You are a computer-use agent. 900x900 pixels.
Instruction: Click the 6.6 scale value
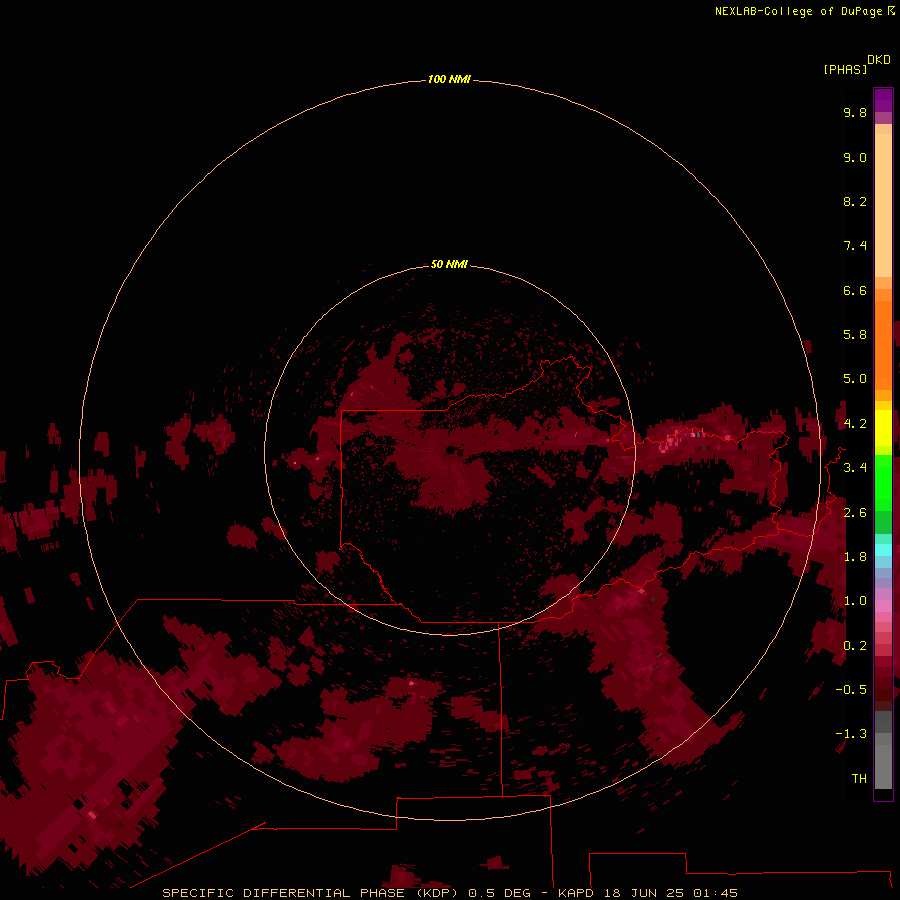[855, 291]
